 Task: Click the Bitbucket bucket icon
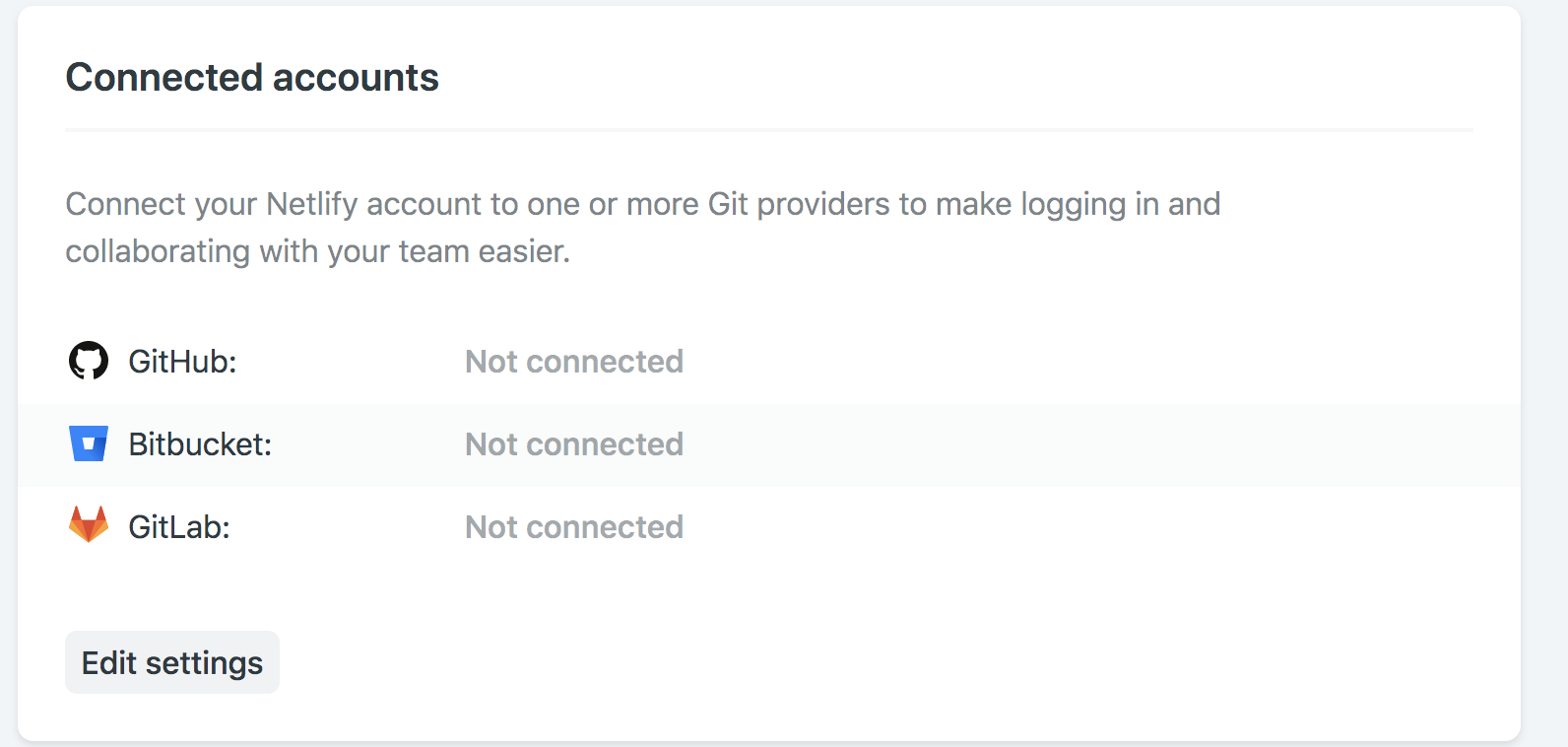pyautogui.click(x=88, y=444)
